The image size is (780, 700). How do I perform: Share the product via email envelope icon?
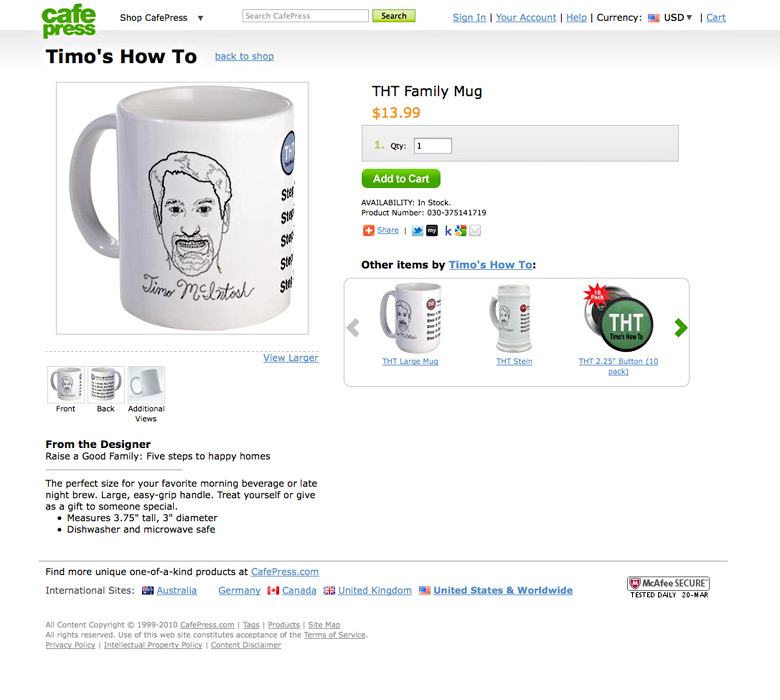(475, 231)
